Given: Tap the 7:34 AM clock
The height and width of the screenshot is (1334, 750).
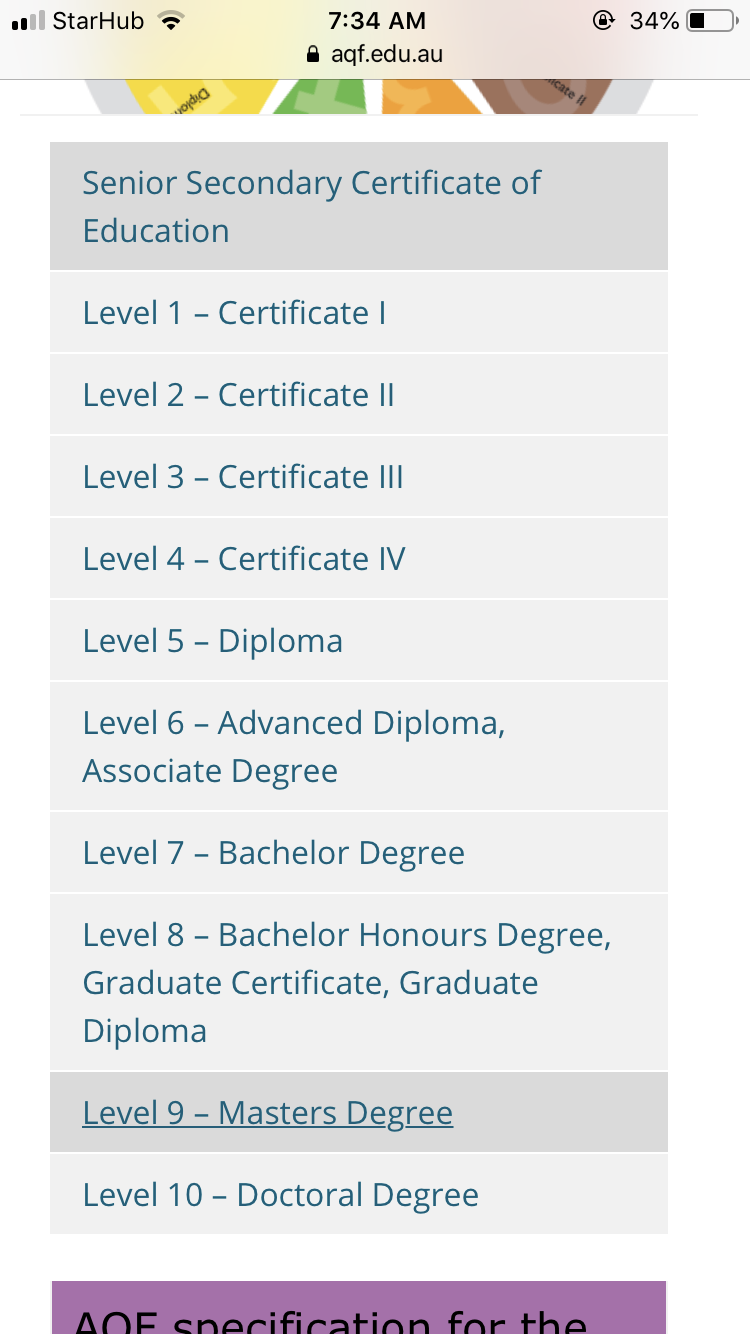Looking at the screenshot, I should 376,21.
